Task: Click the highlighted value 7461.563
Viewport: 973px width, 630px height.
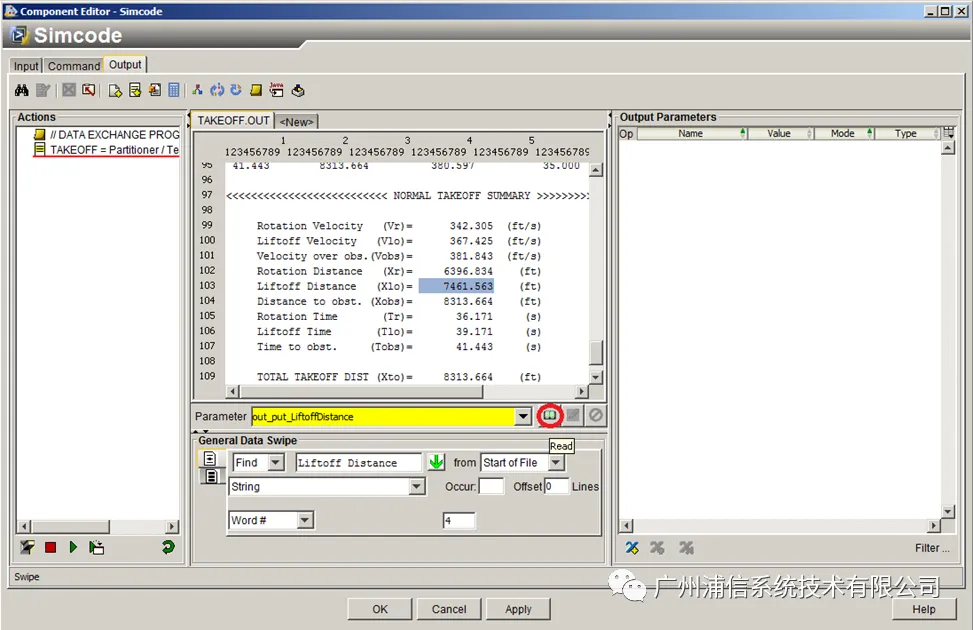Action: (x=456, y=286)
